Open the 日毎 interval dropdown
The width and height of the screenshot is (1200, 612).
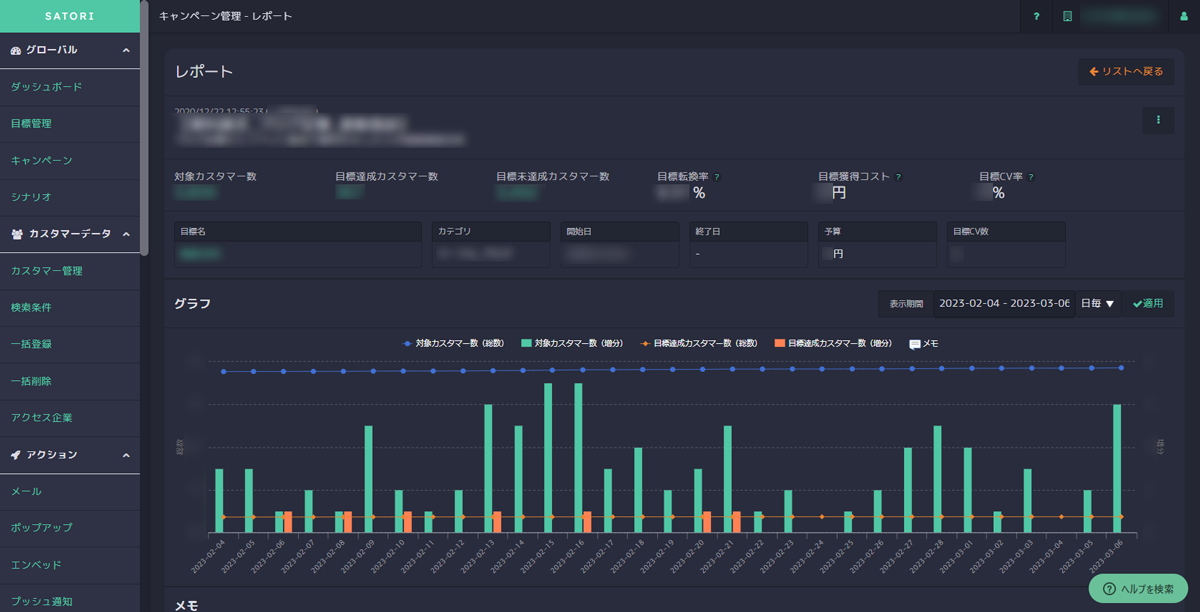pyautogui.click(x=1097, y=303)
